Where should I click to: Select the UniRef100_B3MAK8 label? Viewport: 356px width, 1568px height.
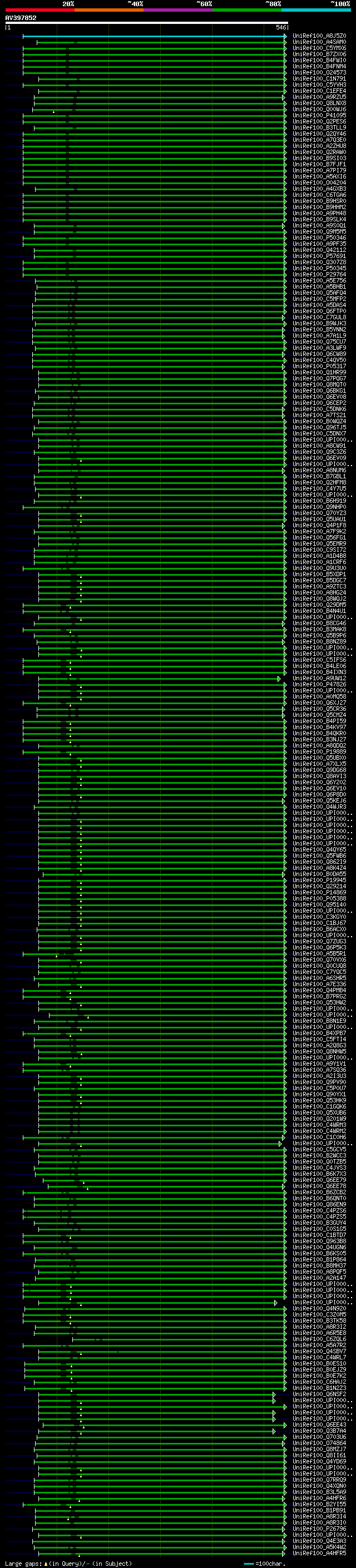click(x=319, y=630)
